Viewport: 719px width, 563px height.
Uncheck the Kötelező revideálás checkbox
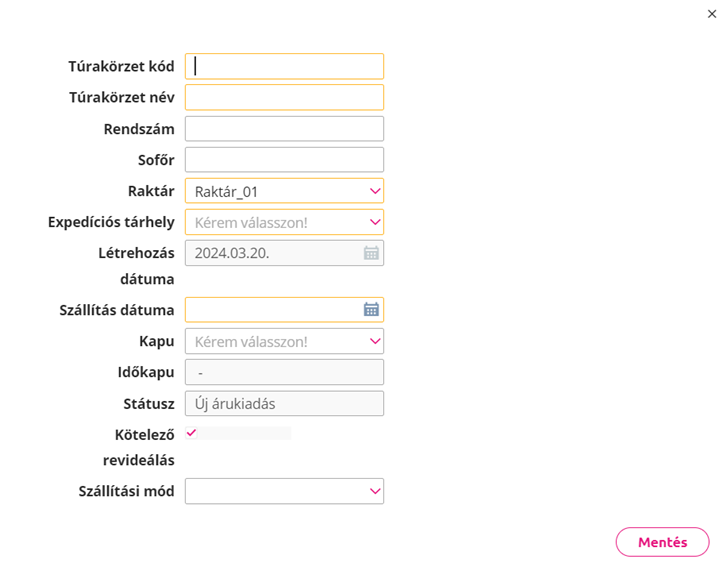(x=191, y=433)
